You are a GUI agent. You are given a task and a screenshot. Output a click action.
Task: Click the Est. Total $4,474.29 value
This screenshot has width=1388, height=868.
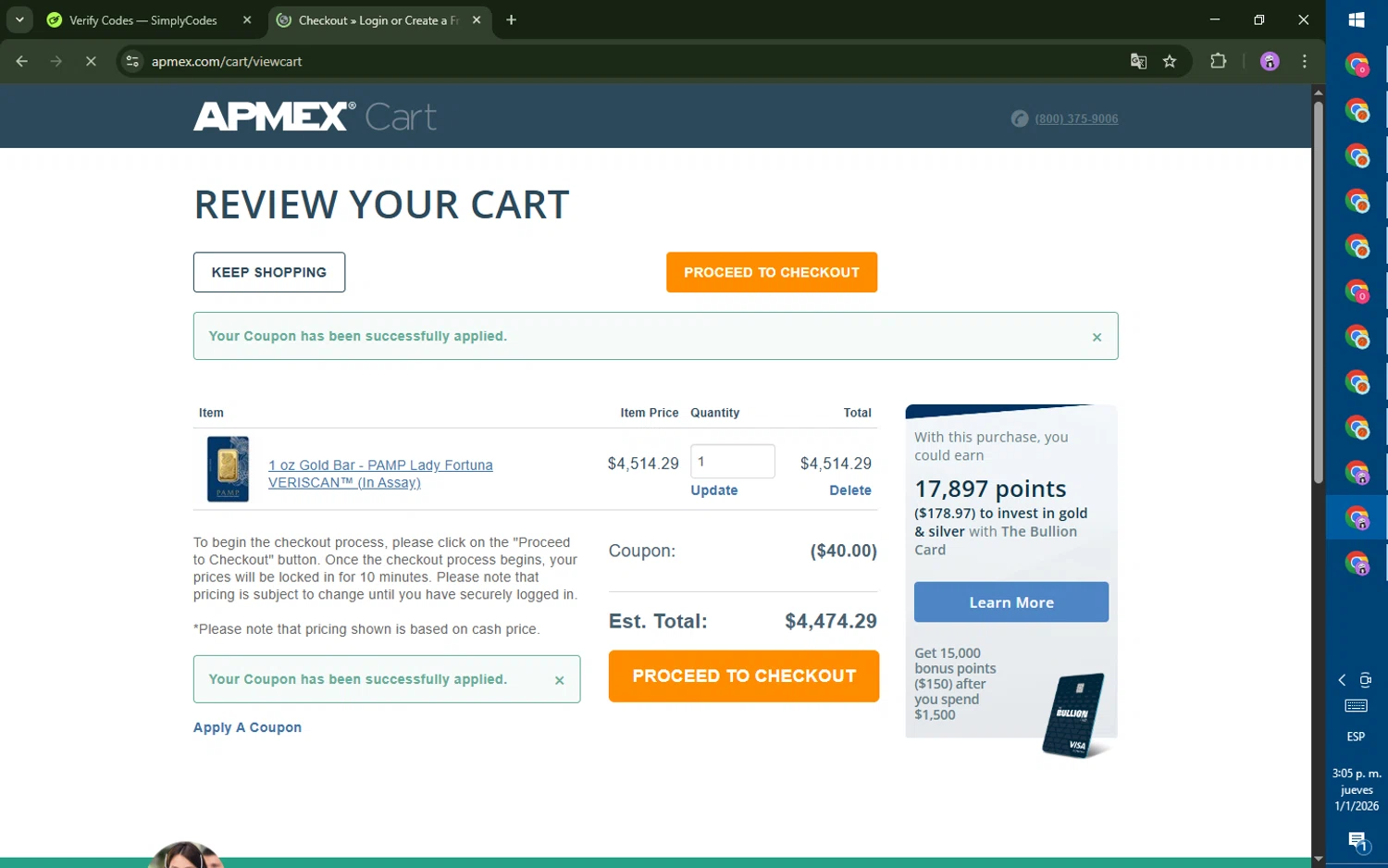(x=831, y=621)
